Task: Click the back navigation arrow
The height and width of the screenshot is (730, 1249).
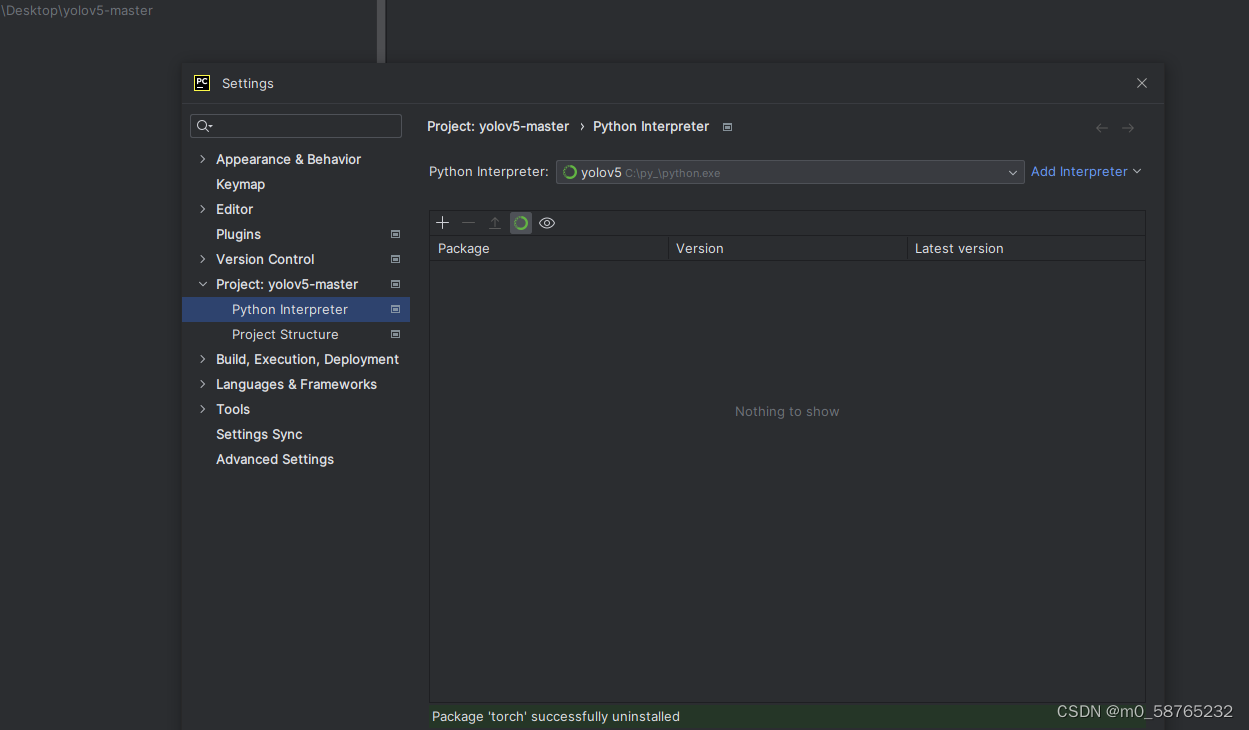Action: (1102, 127)
